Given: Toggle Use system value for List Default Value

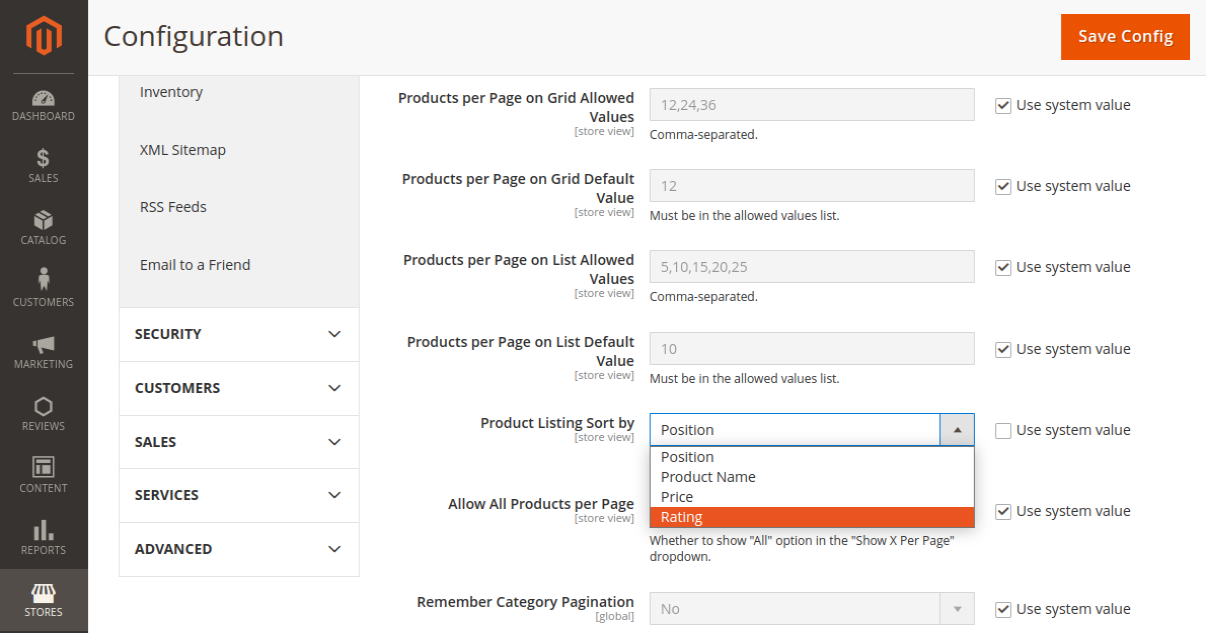Looking at the screenshot, I should click(x=1003, y=349).
